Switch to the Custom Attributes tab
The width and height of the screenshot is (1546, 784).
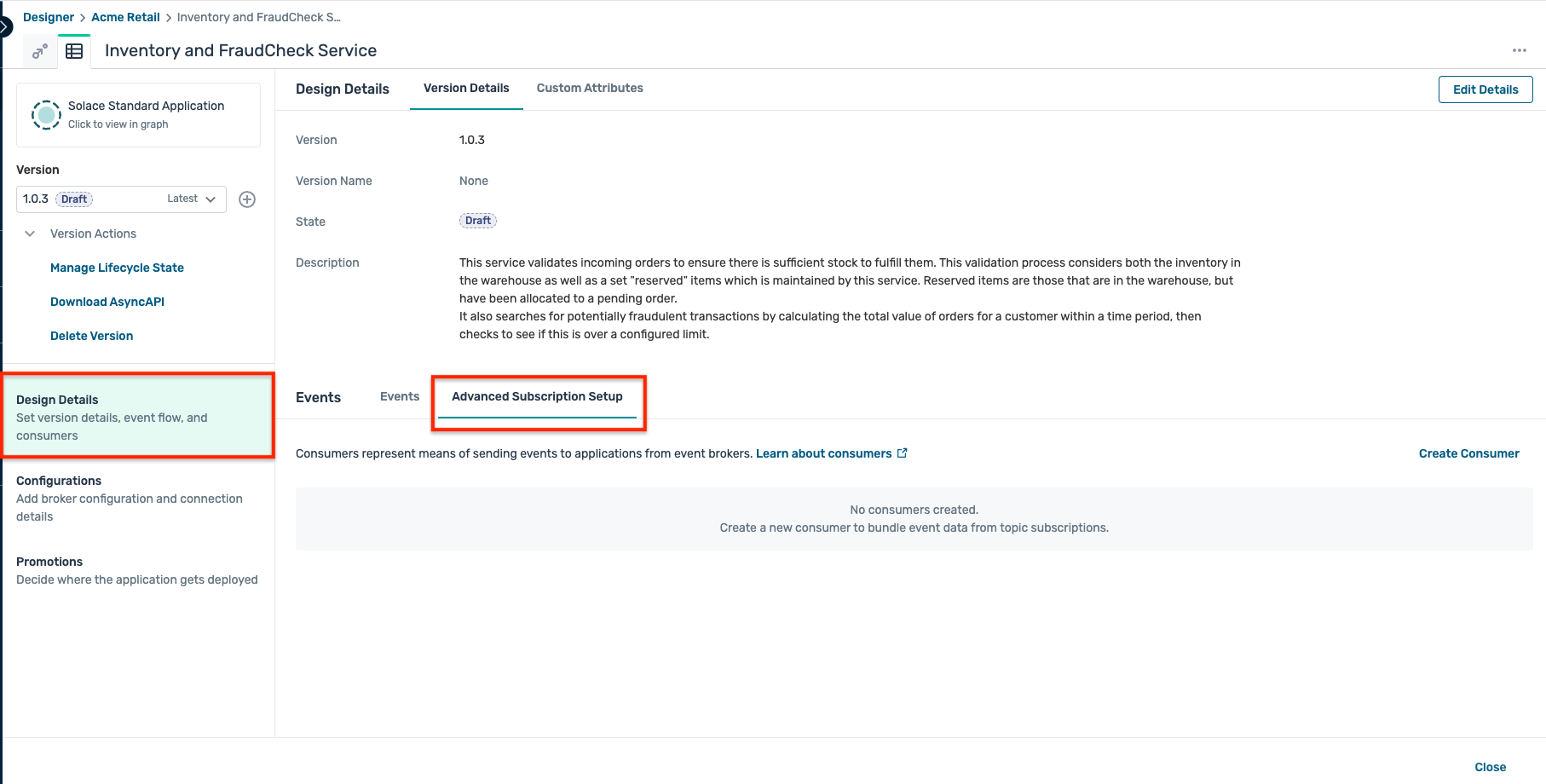tap(589, 88)
